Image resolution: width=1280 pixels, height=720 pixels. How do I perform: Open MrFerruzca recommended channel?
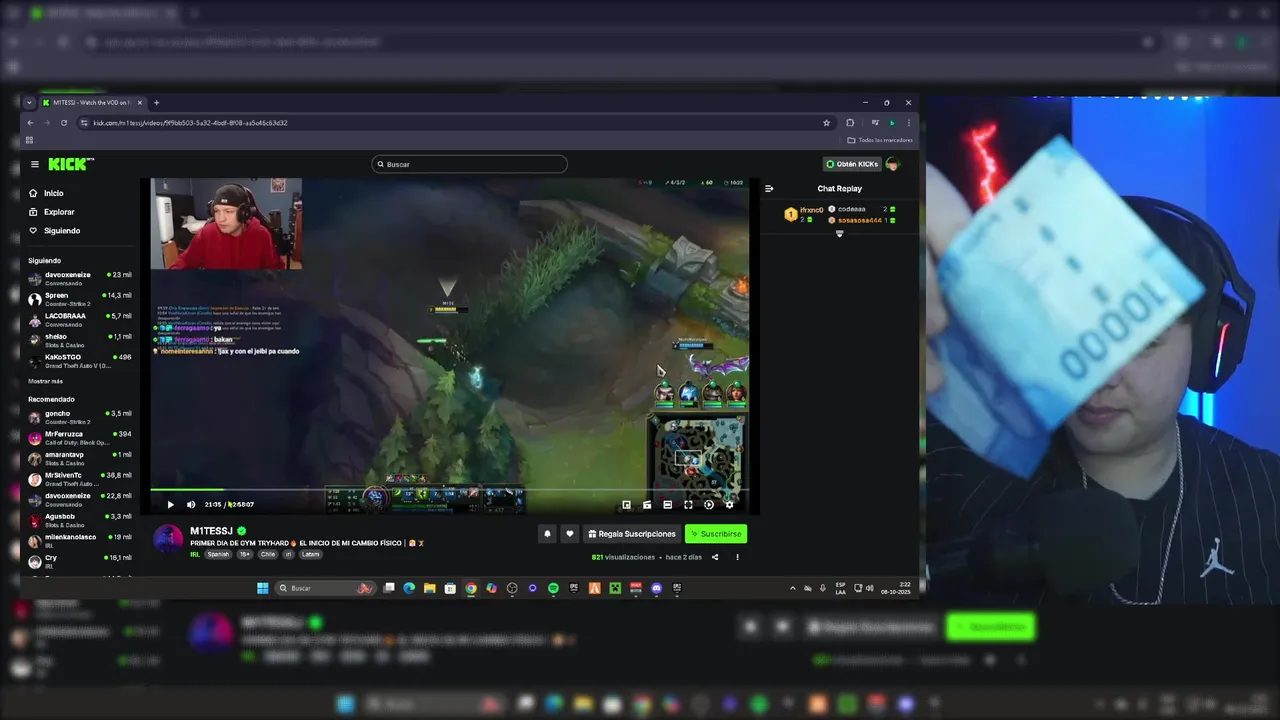point(80,438)
